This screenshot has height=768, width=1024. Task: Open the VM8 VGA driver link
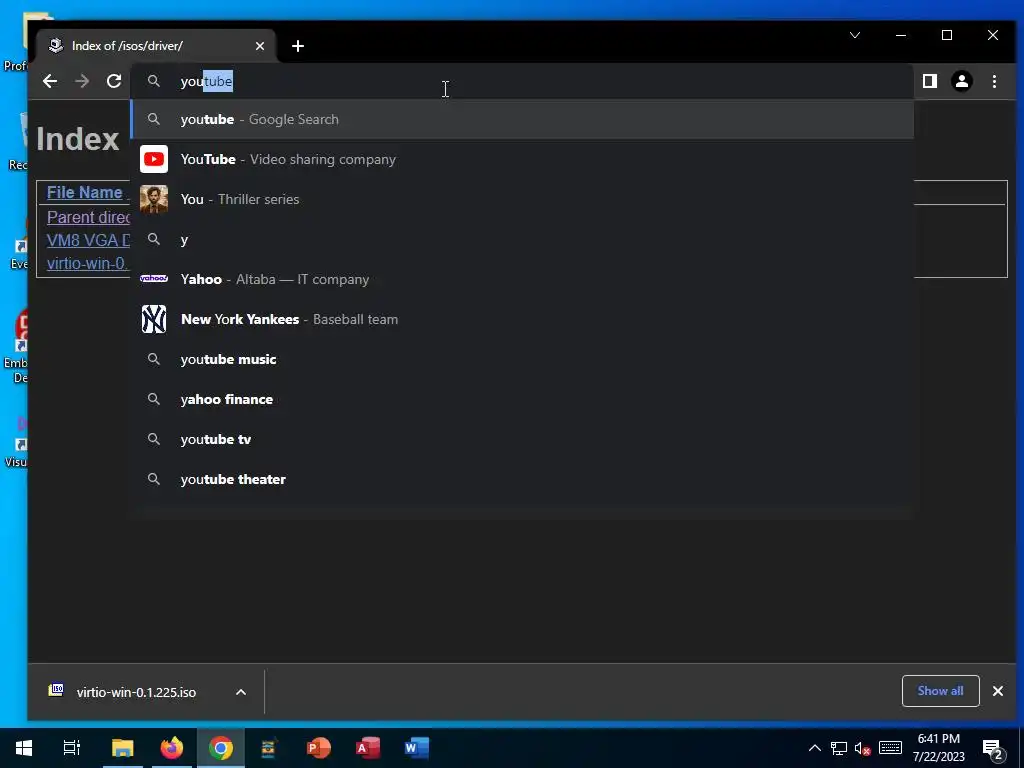pos(88,240)
